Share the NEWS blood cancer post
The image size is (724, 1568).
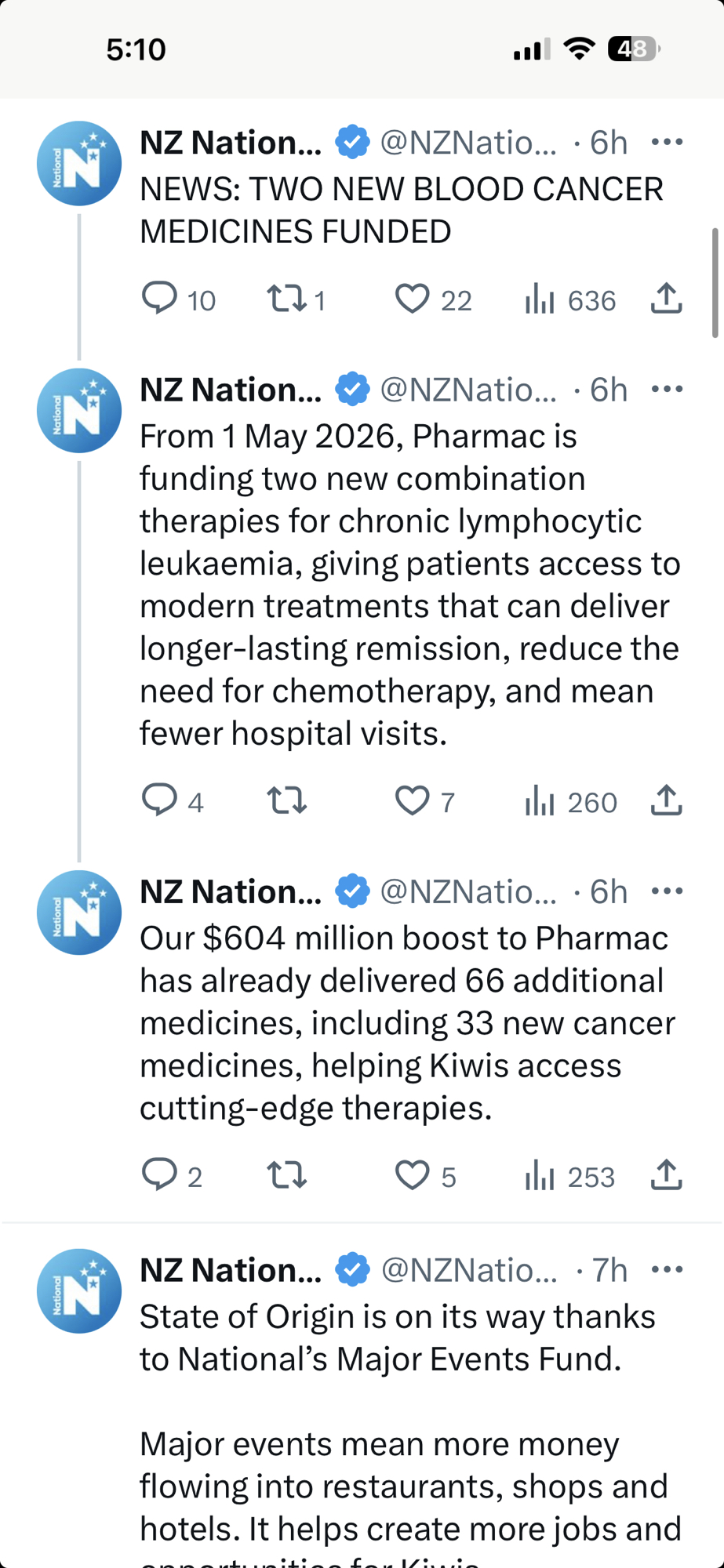tap(666, 299)
